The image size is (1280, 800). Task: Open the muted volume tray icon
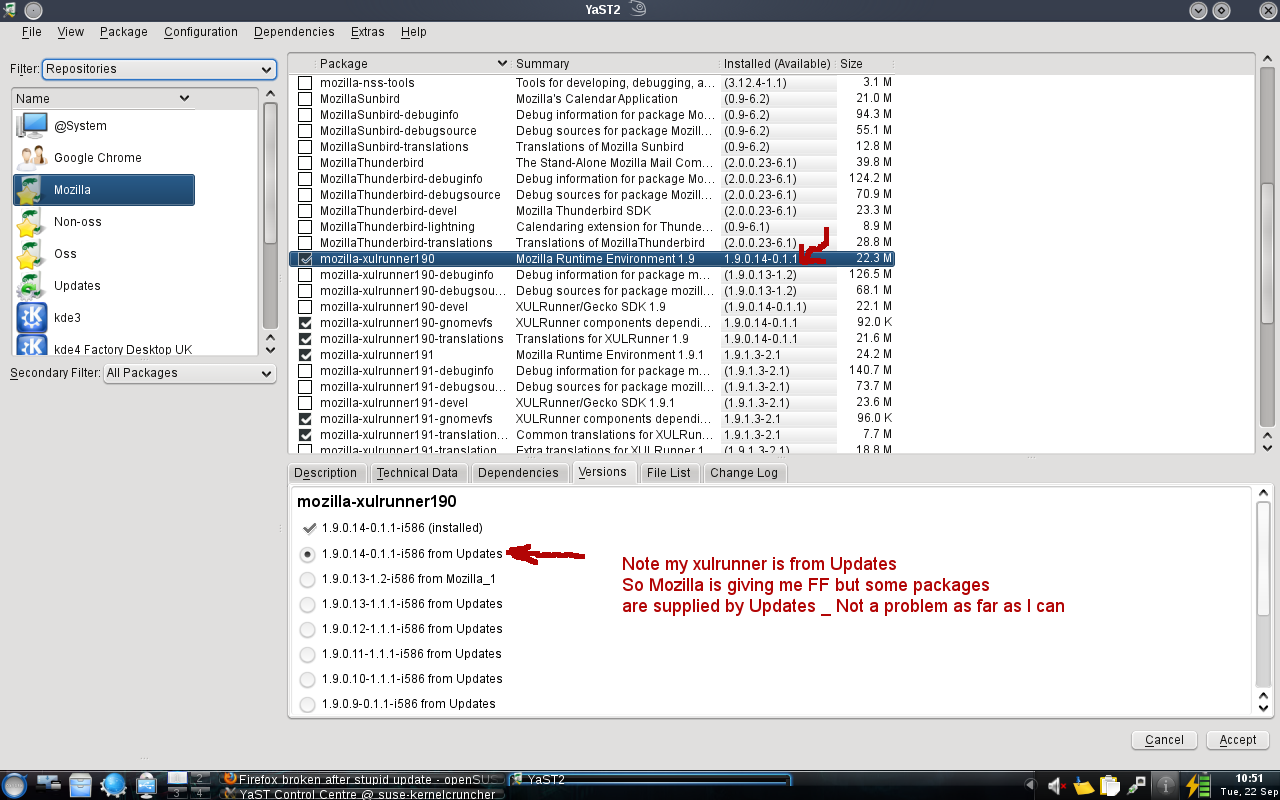1056,785
